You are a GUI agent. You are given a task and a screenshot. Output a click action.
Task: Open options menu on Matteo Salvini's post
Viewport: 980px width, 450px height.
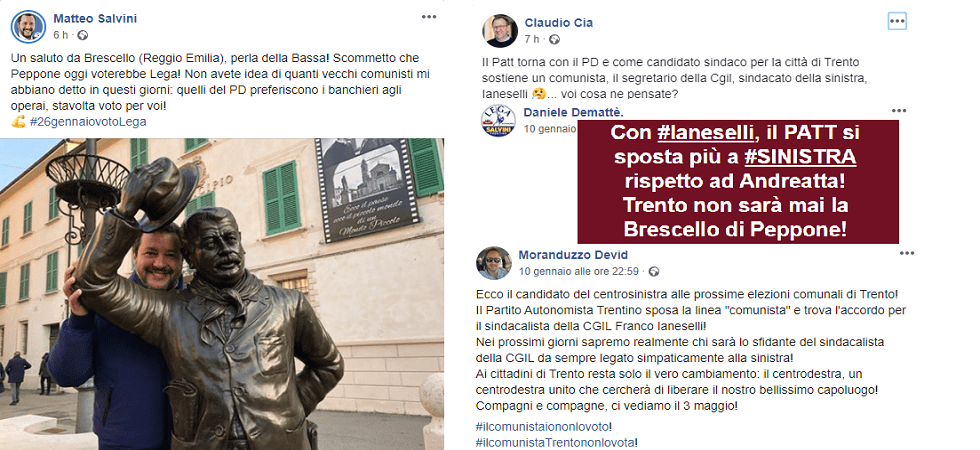[x=429, y=17]
